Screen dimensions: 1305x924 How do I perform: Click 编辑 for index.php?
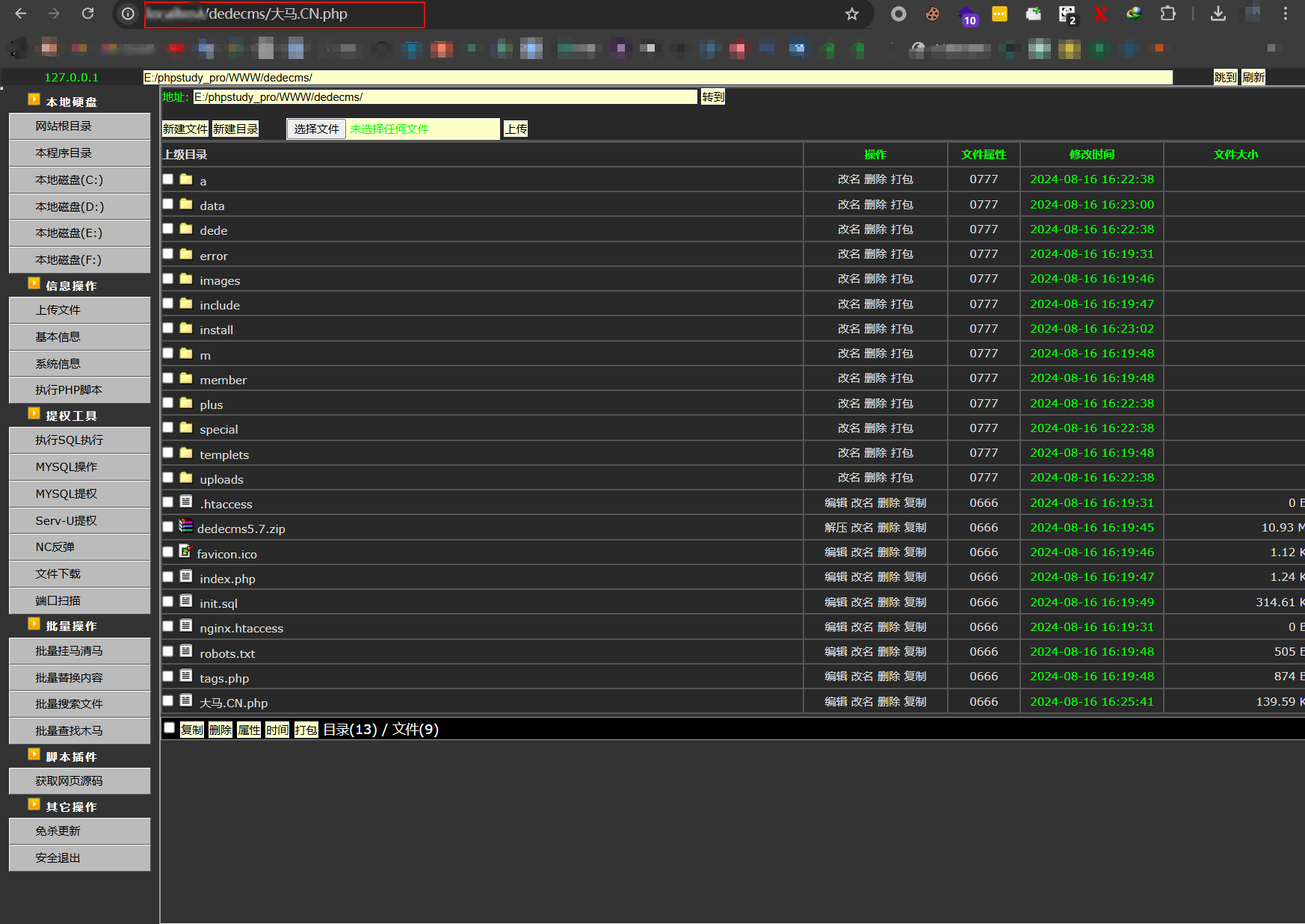[x=836, y=577]
